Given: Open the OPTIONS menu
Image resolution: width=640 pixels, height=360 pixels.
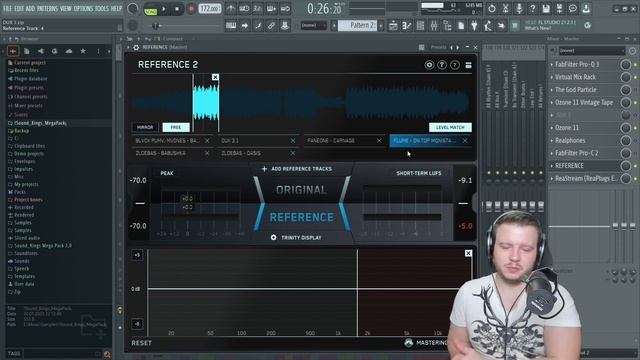Looking at the screenshot, I should pyautogui.click(x=83, y=8).
